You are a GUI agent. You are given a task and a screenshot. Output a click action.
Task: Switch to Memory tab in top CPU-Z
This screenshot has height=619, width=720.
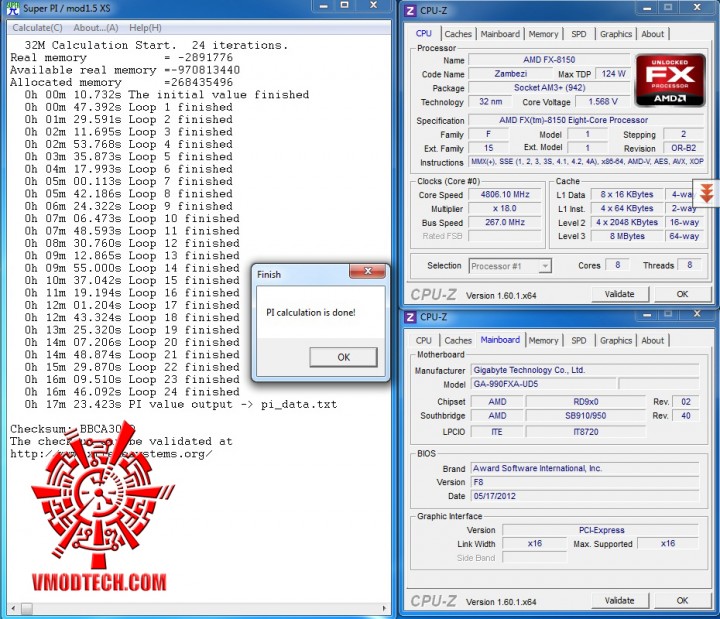[543, 34]
